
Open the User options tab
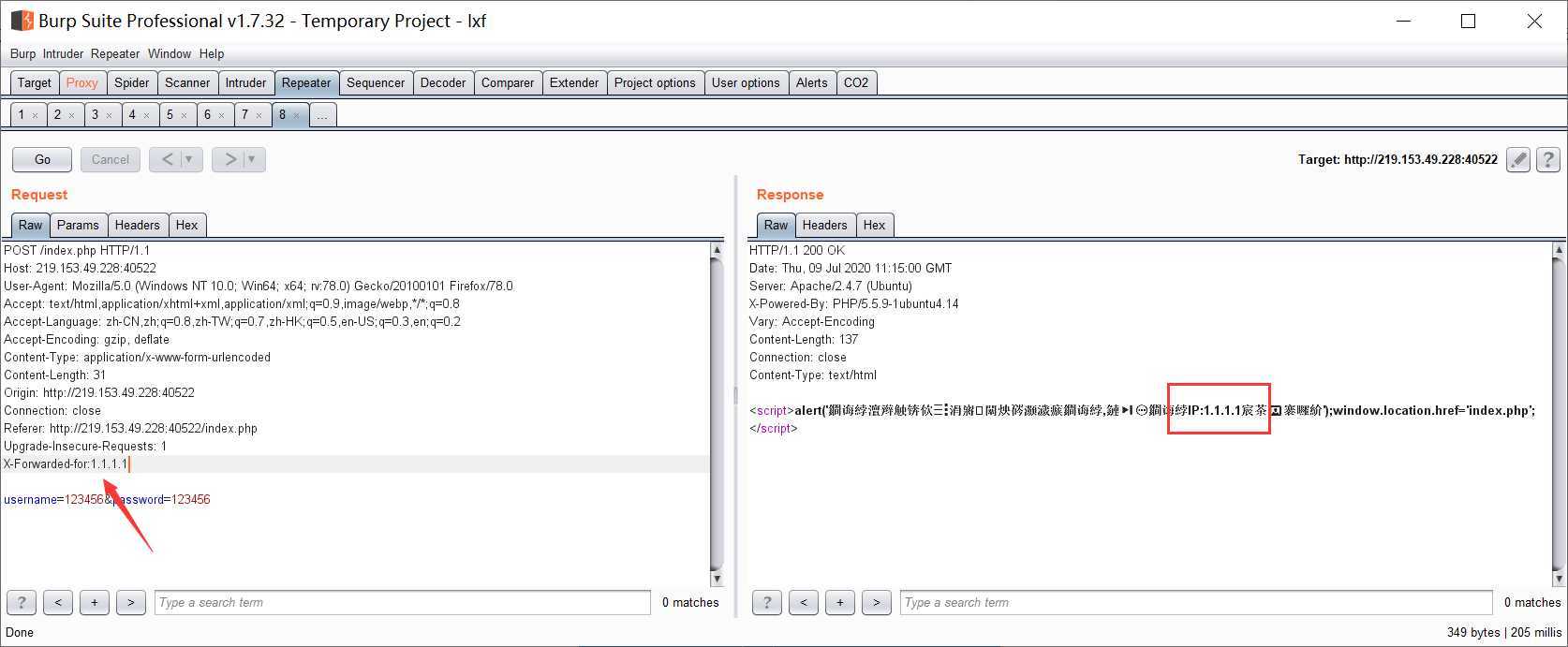pyautogui.click(x=746, y=82)
